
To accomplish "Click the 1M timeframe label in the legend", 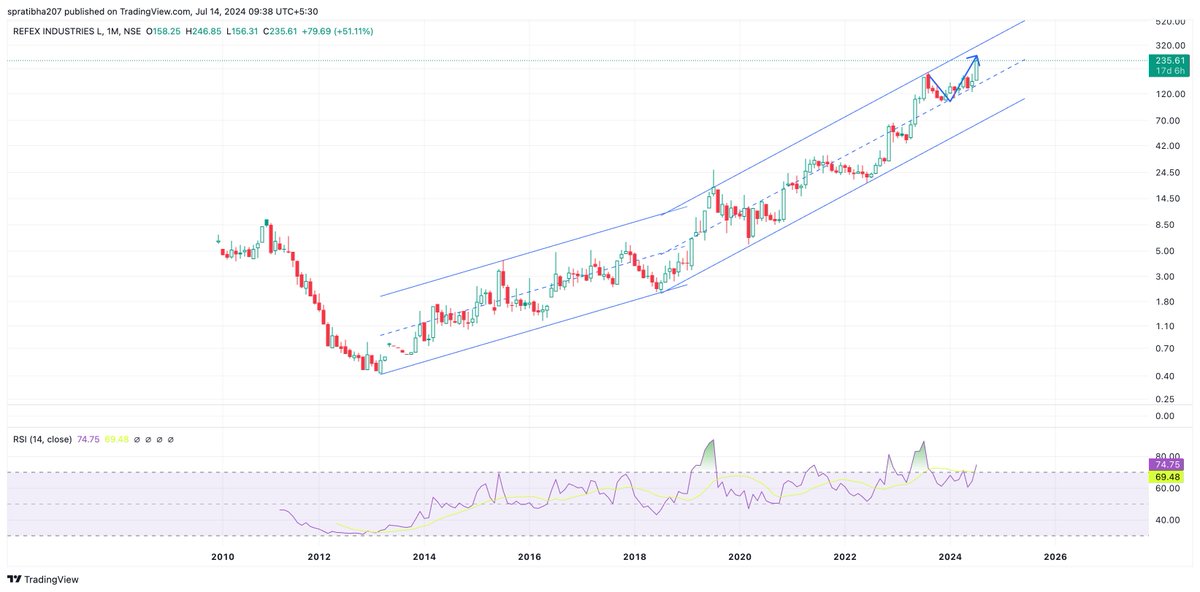I will click(112, 31).
